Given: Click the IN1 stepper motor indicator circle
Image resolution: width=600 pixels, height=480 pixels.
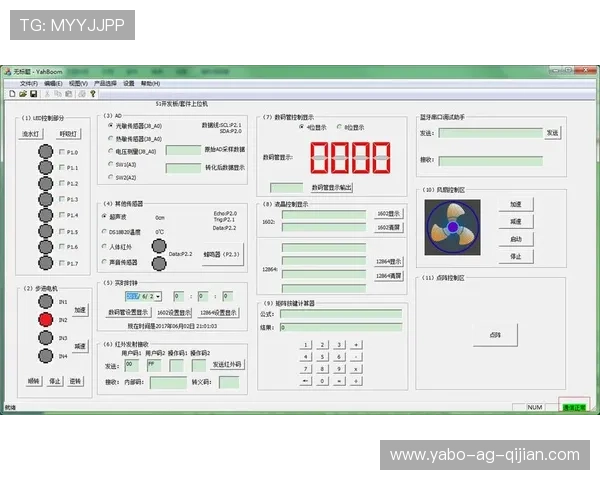Looking at the screenshot, I should pyautogui.click(x=45, y=301).
